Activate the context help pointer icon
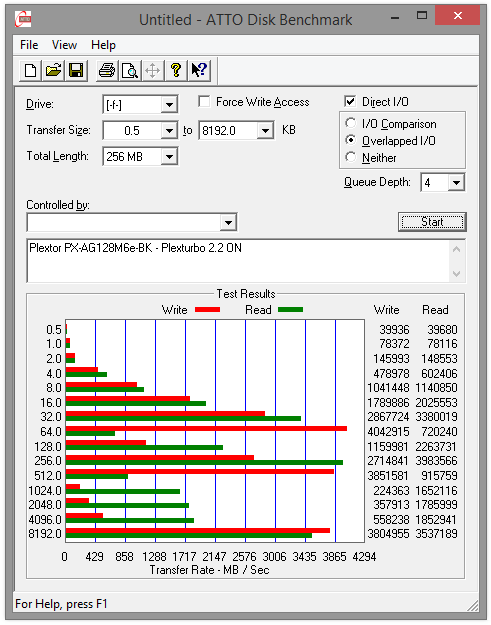491x625 pixels. (x=199, y=71)
